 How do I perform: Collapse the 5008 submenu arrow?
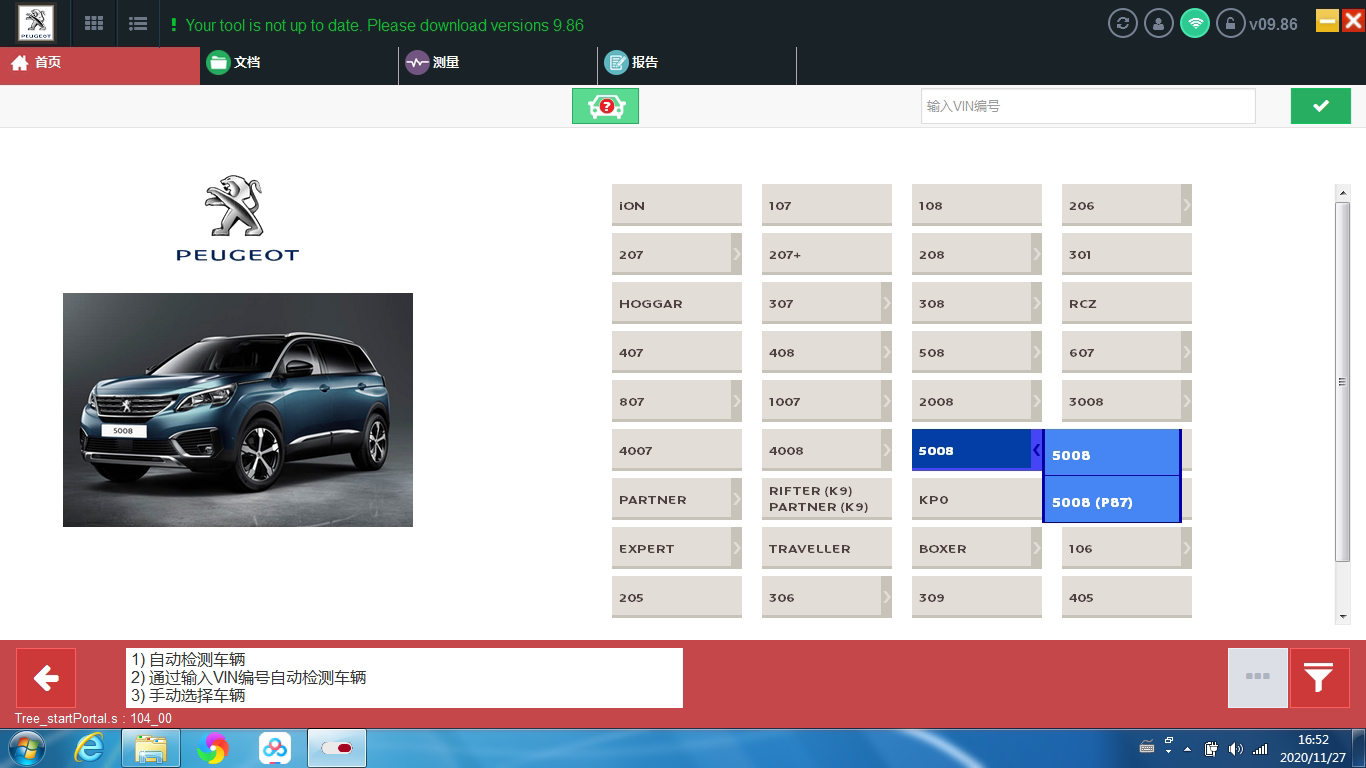(1036, 450)
